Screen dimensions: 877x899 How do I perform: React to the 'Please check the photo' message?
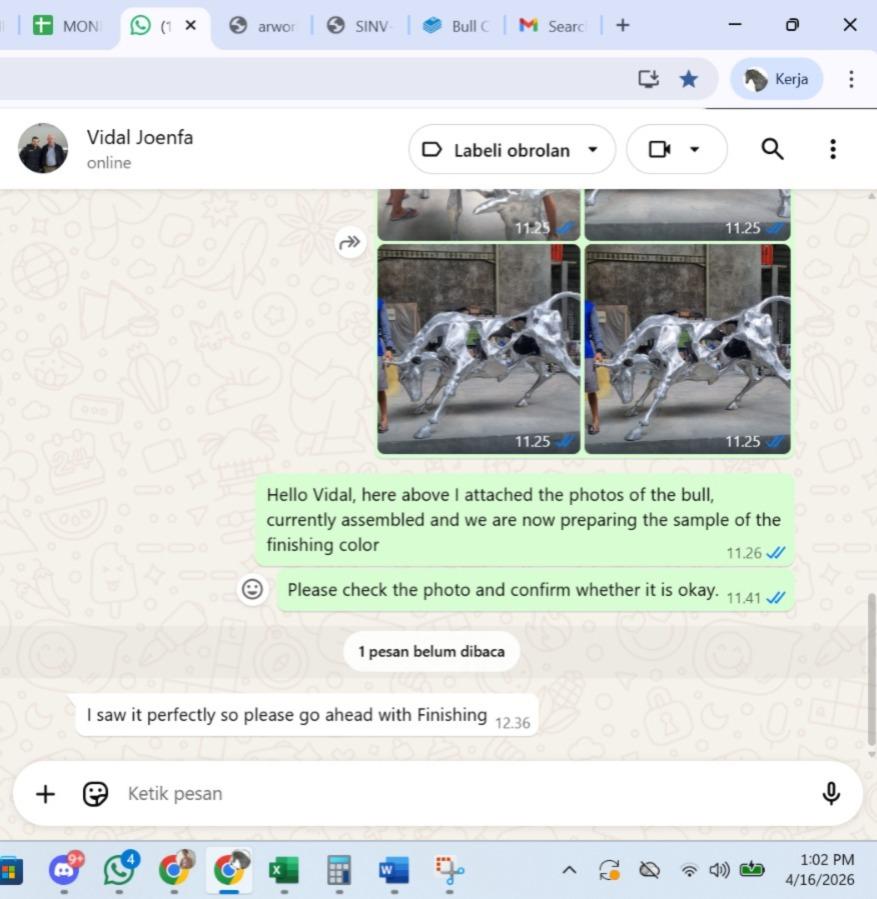point(253,590)
